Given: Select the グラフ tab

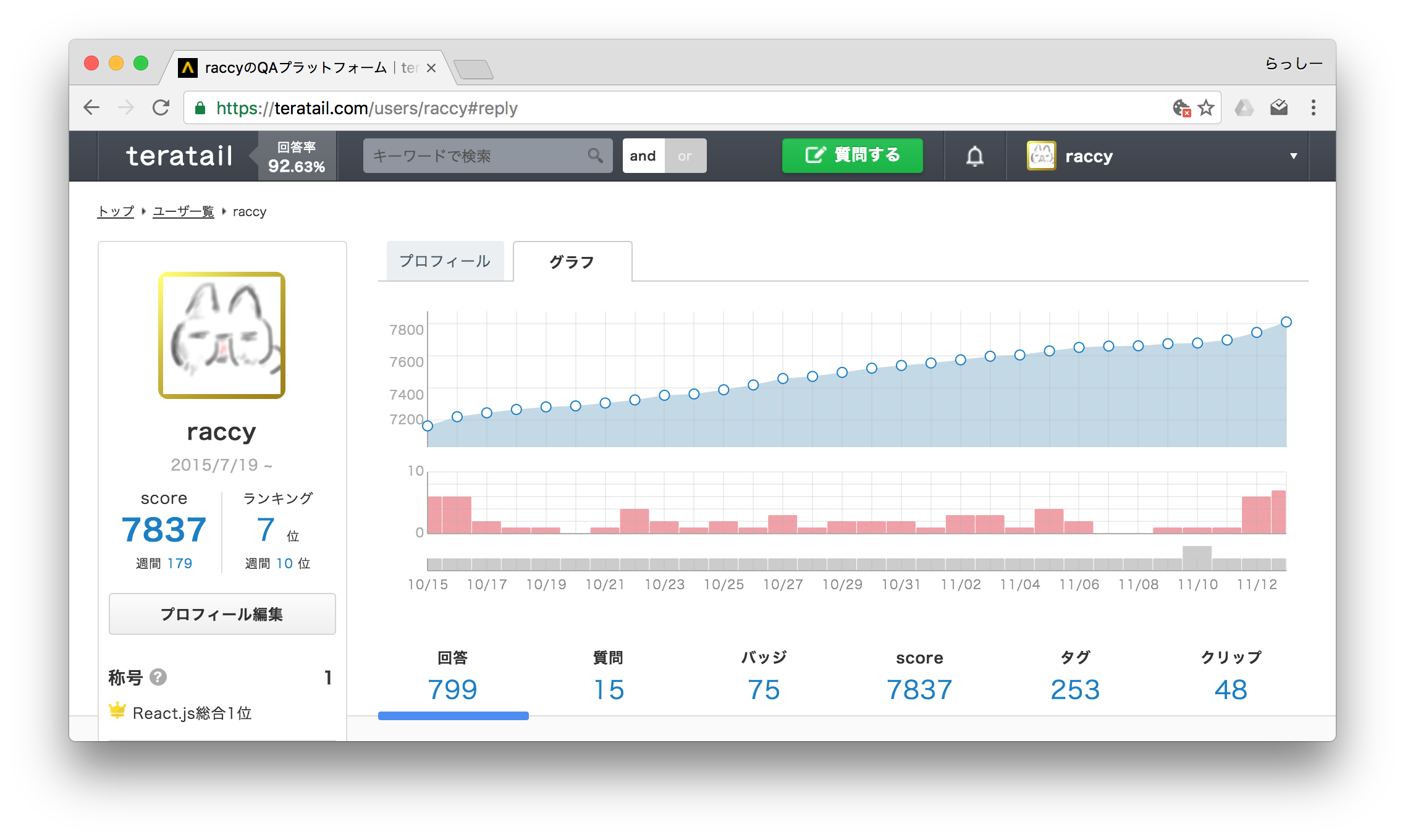Looking at the screenshot, I should [572, 262].
